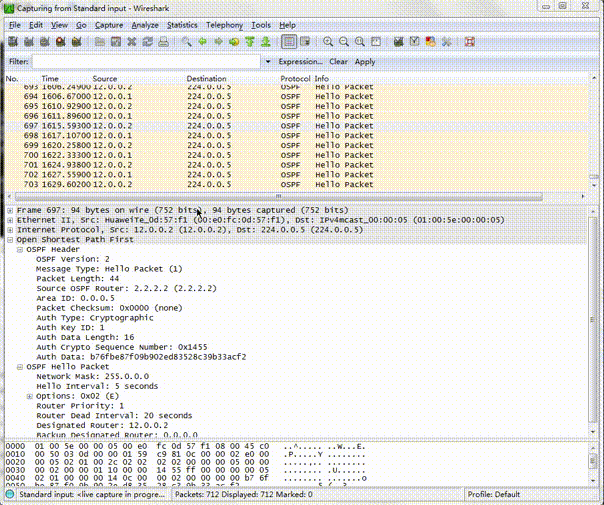Jump to the first packet

pos(250,42)
